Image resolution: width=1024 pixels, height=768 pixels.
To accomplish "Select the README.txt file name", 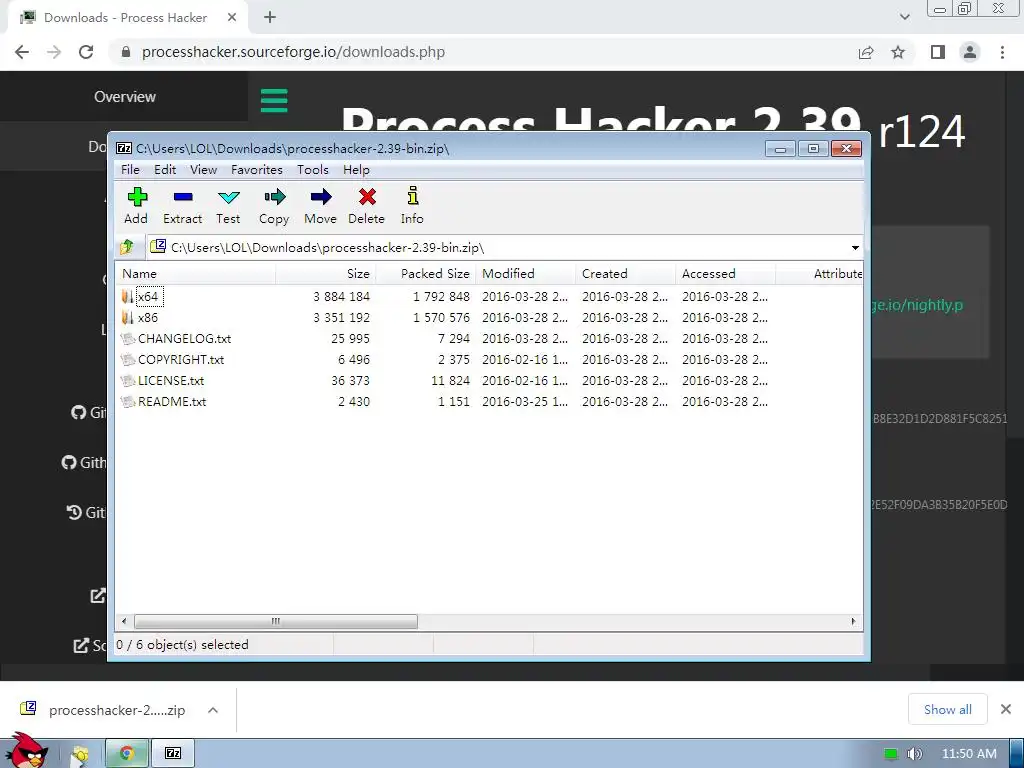I will pyautogui.click(x=172, y=401).
